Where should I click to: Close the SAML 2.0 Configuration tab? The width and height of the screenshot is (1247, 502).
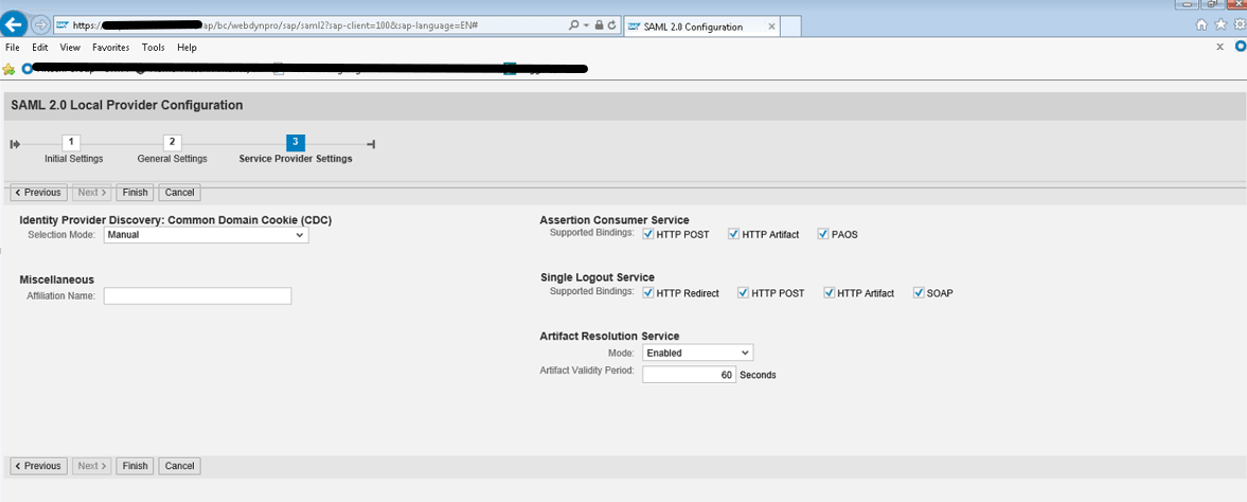coord(771,27)
